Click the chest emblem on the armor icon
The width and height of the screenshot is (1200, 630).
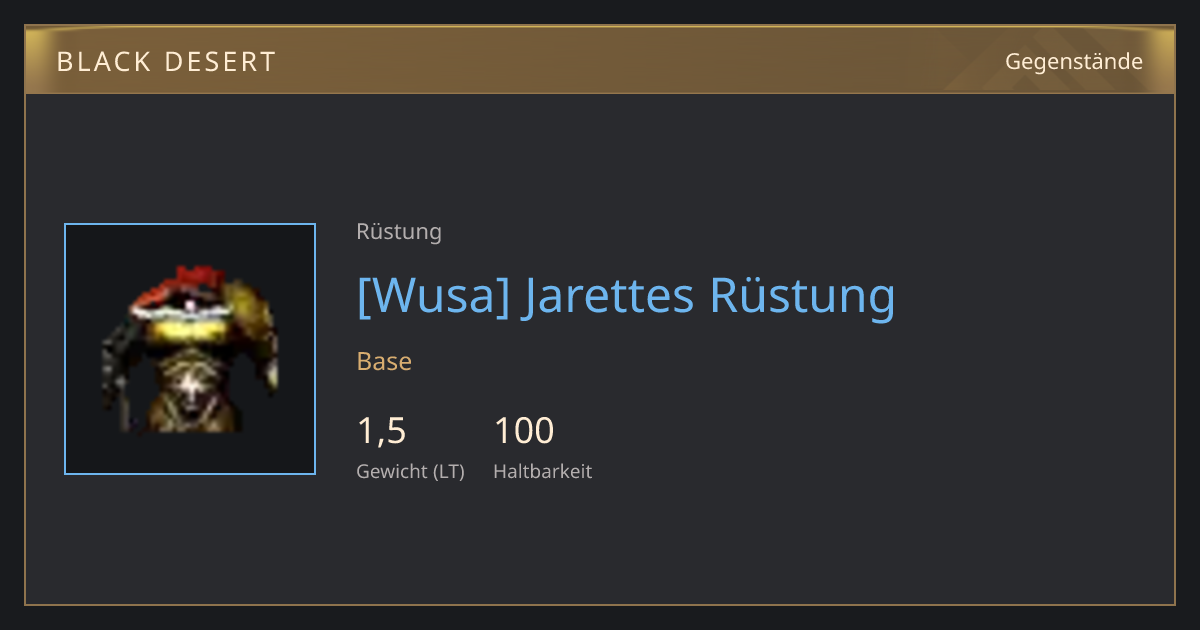pos(188,381)
